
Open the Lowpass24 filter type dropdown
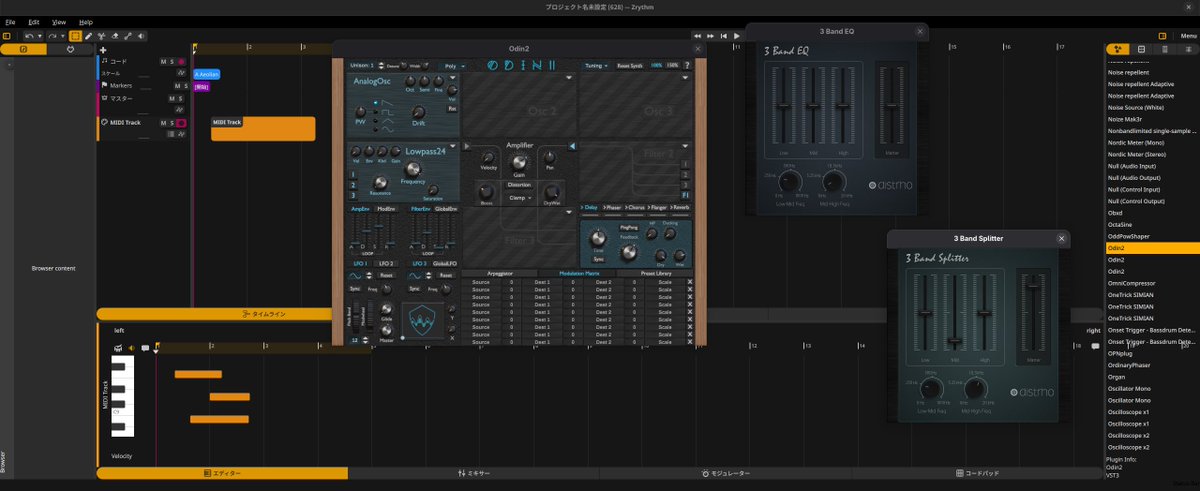coord(452,145)
